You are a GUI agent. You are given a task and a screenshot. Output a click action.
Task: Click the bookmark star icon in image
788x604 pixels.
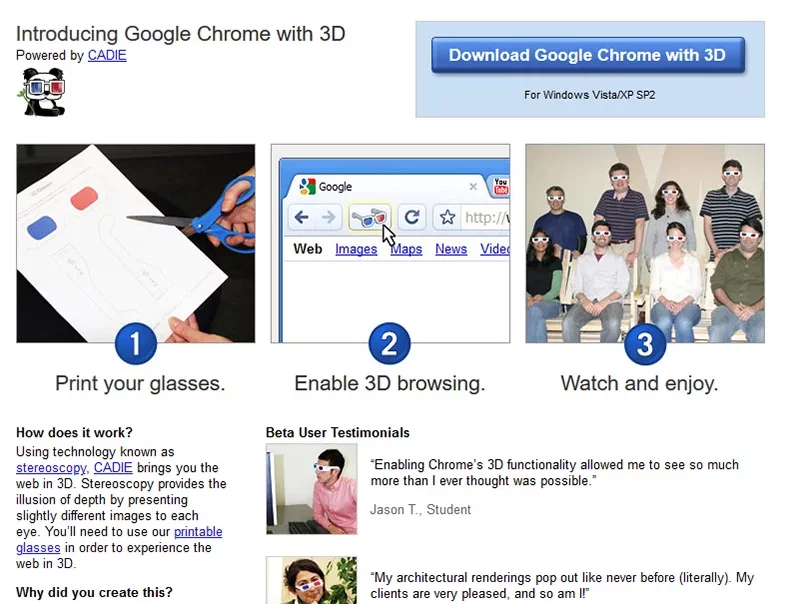tap(448, 217)
